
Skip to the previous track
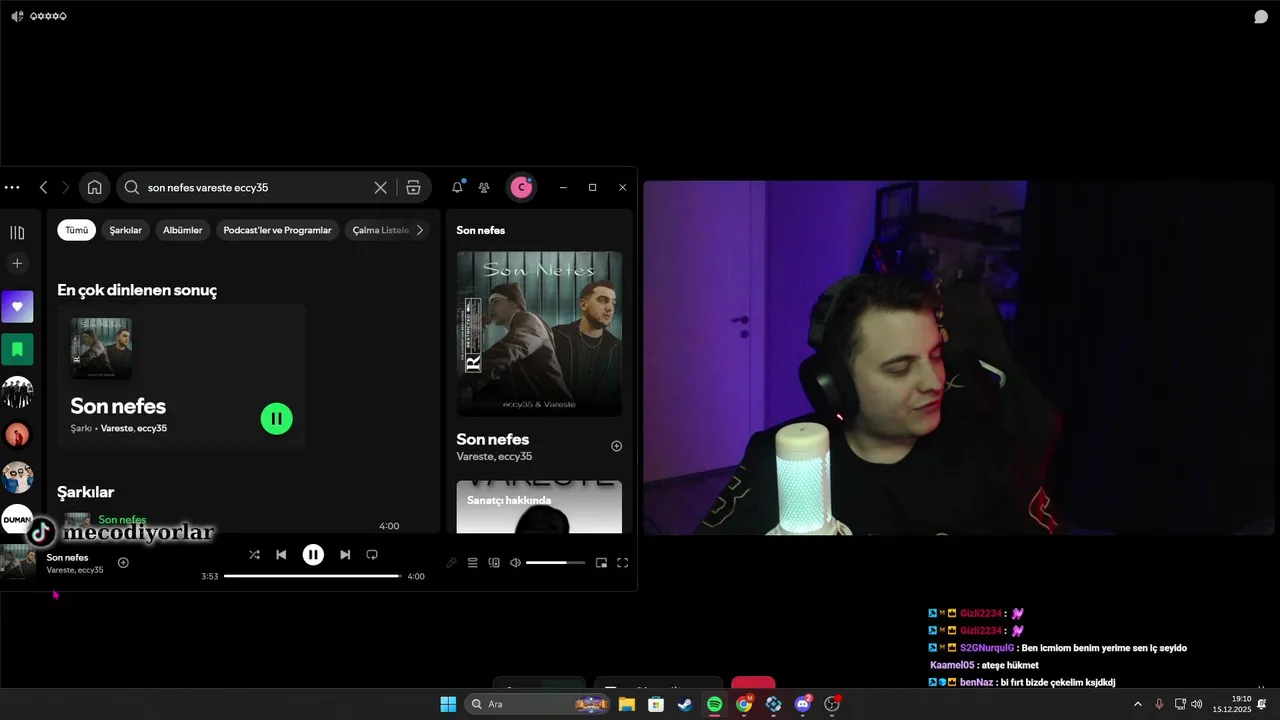pos(281,554)
